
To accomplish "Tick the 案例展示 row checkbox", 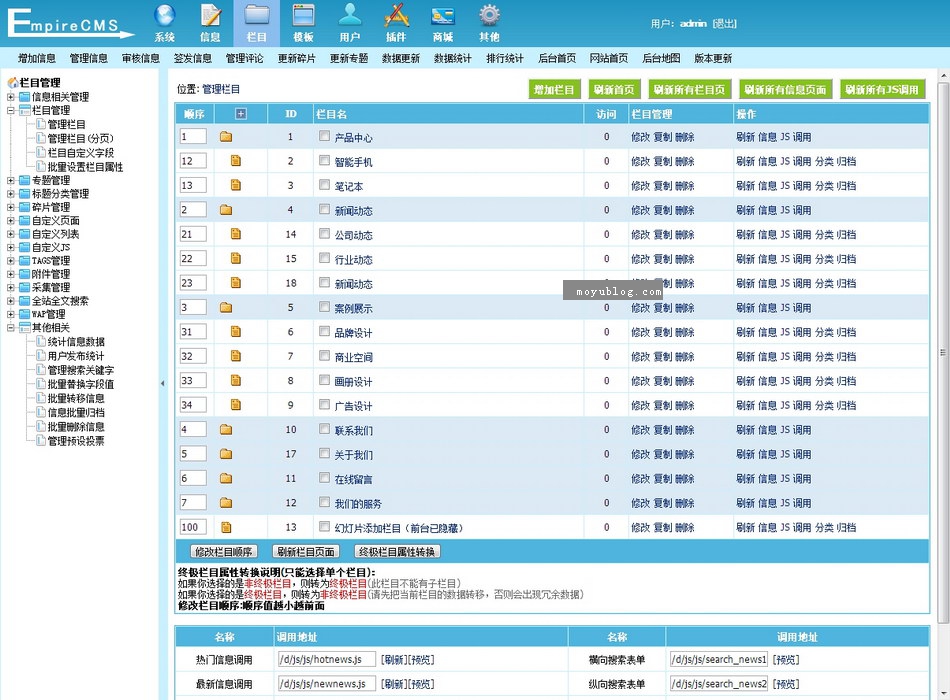I will (325, 307).
